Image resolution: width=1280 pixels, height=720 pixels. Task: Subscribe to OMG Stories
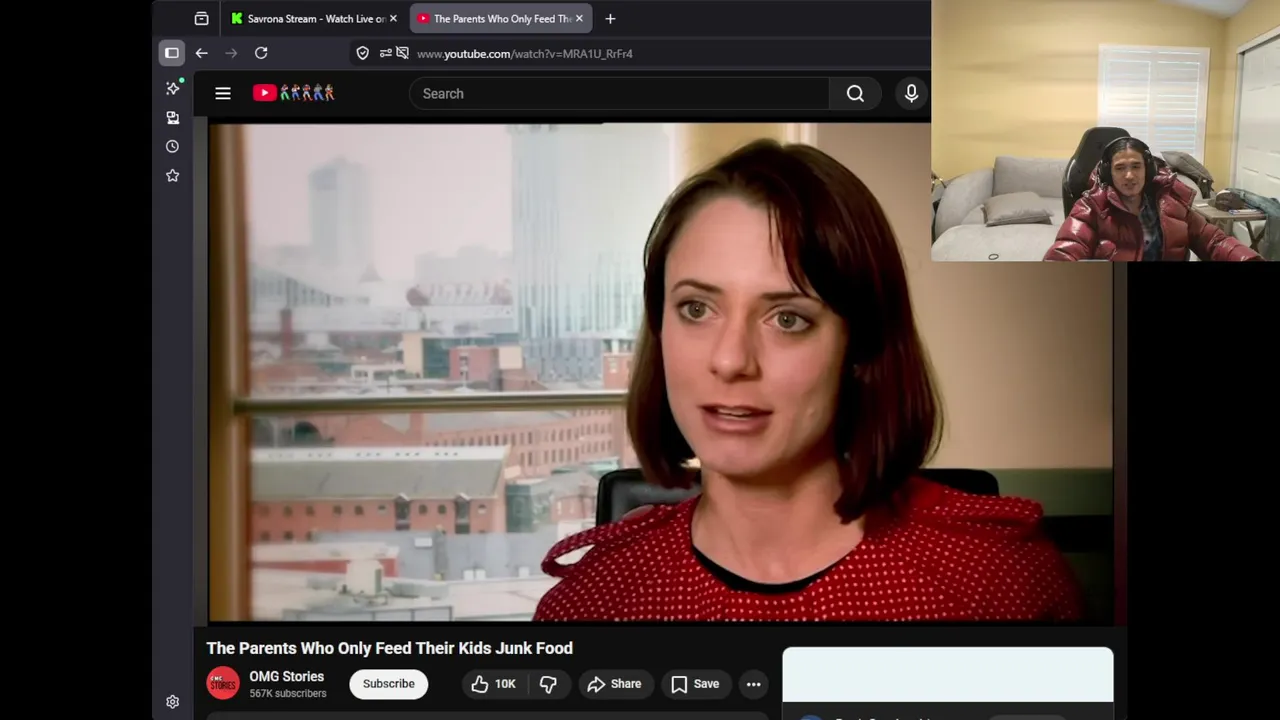click(x=388, y=684)
